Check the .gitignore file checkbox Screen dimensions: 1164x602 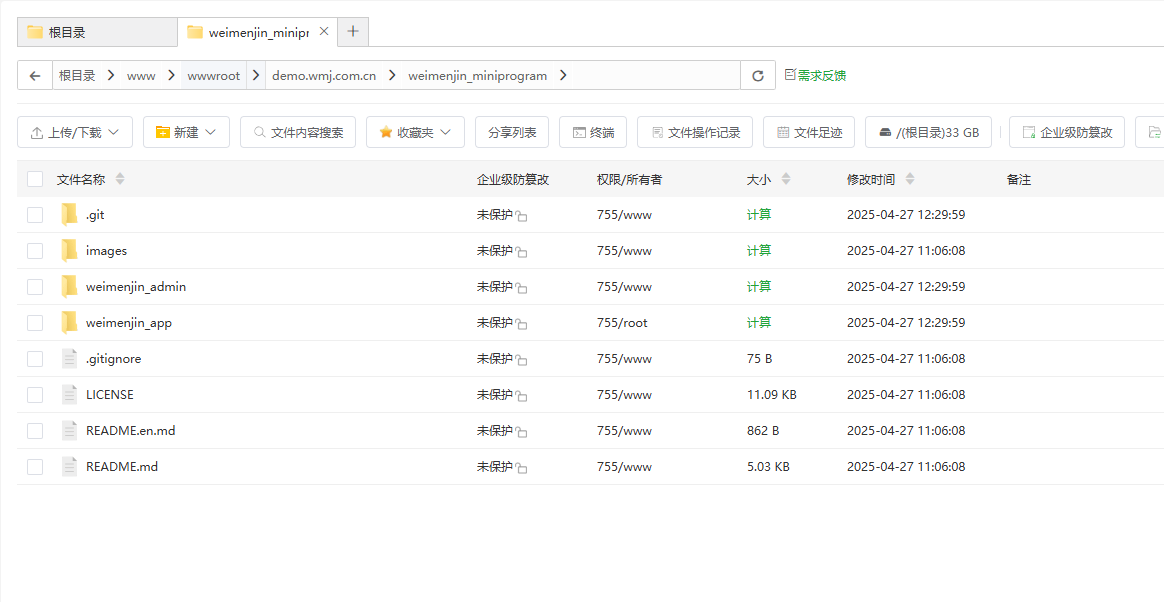tap(35, 359)
